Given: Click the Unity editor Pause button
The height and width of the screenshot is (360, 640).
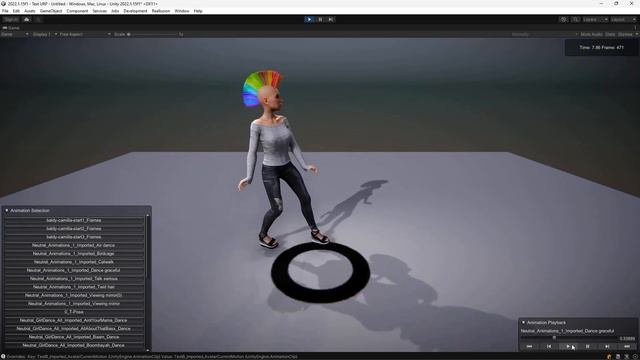Looking at the screenshot, I should [320, 19].
